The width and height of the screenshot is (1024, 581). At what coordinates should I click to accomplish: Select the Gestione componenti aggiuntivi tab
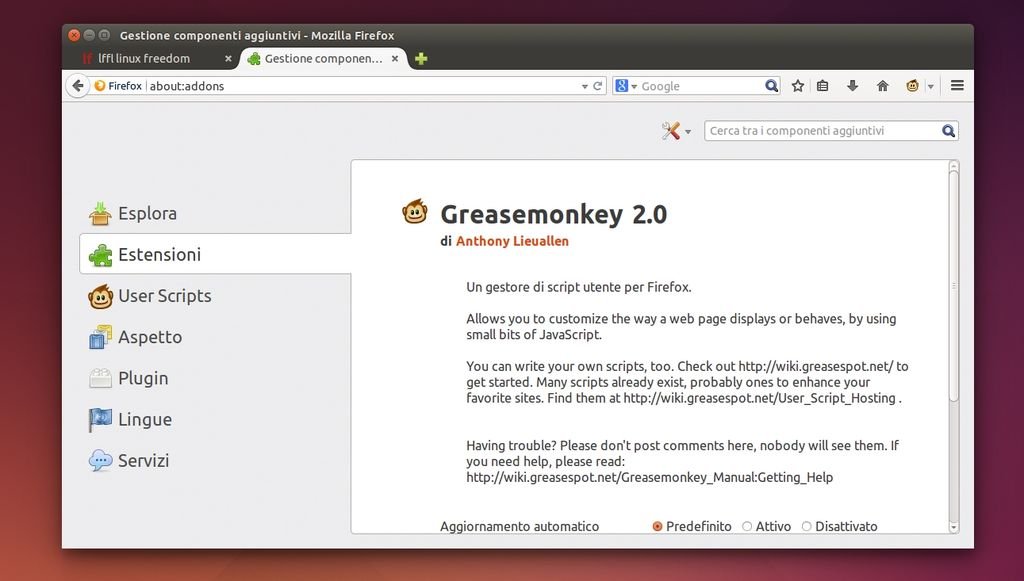pos(323,58)
